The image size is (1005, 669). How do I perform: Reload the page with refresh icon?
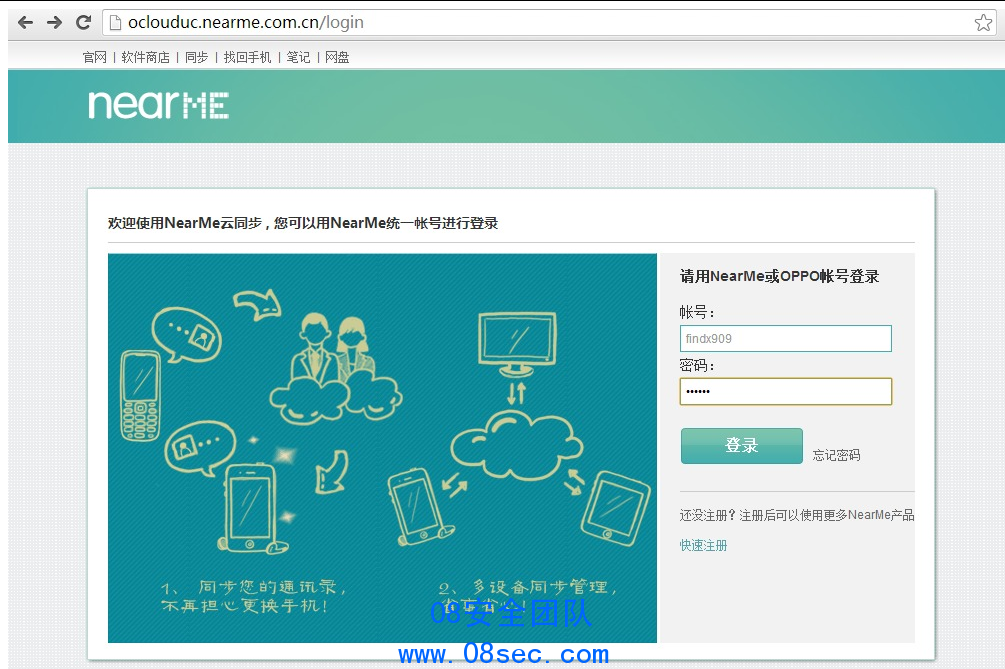[x=83, y=22]
